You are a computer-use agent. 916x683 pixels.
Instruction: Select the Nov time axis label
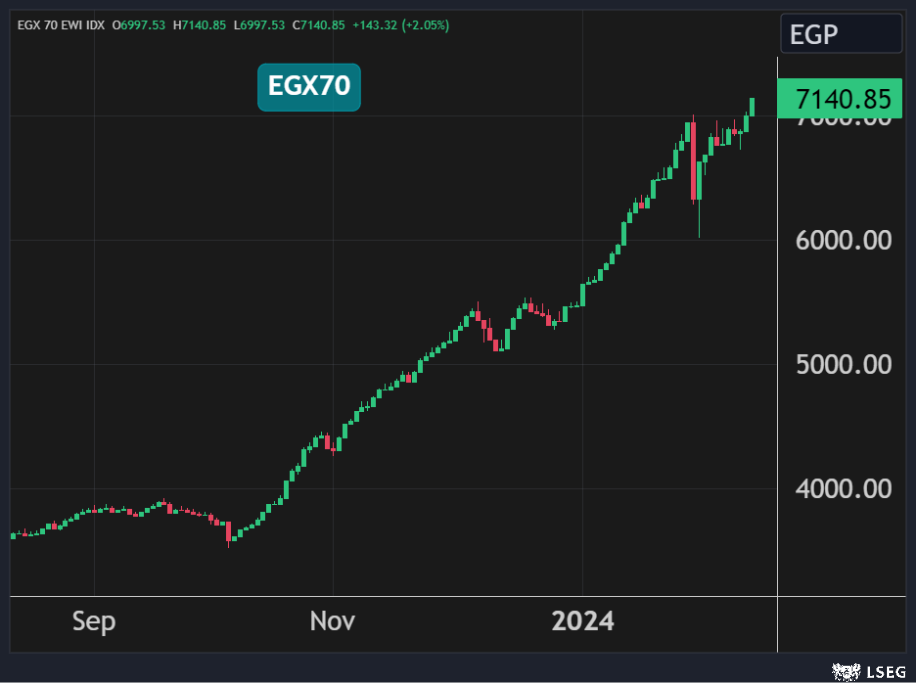332,621
